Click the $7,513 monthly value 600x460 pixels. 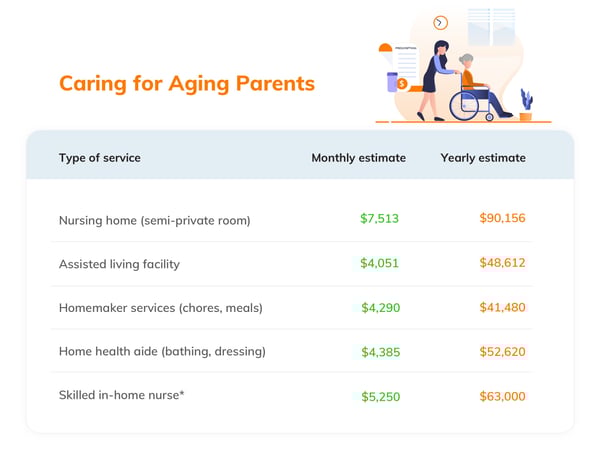[x=379, y=219]
